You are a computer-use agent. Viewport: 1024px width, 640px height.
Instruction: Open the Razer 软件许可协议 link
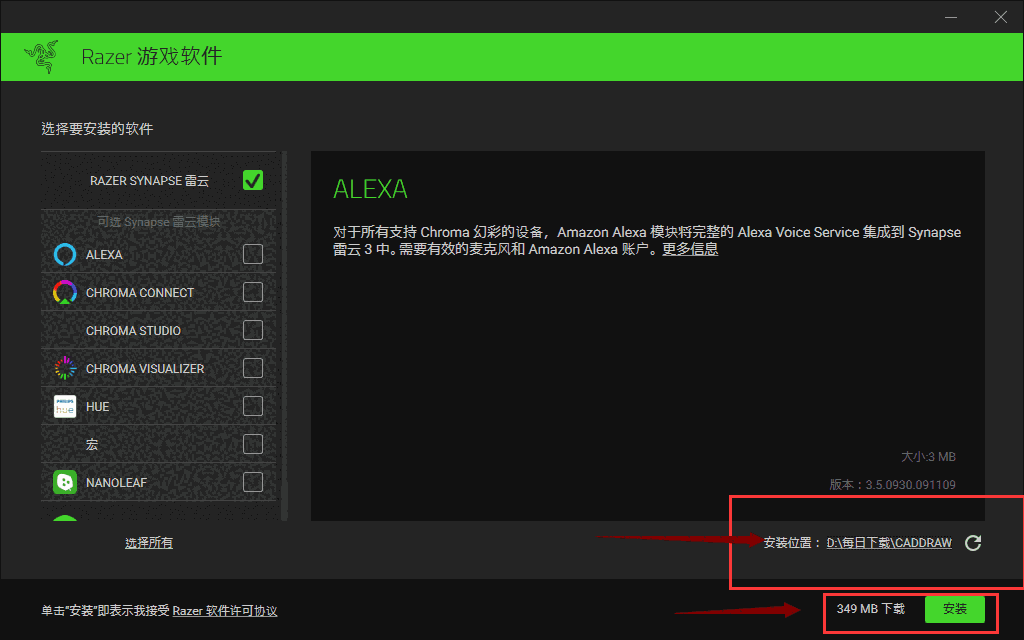point(225,611)
